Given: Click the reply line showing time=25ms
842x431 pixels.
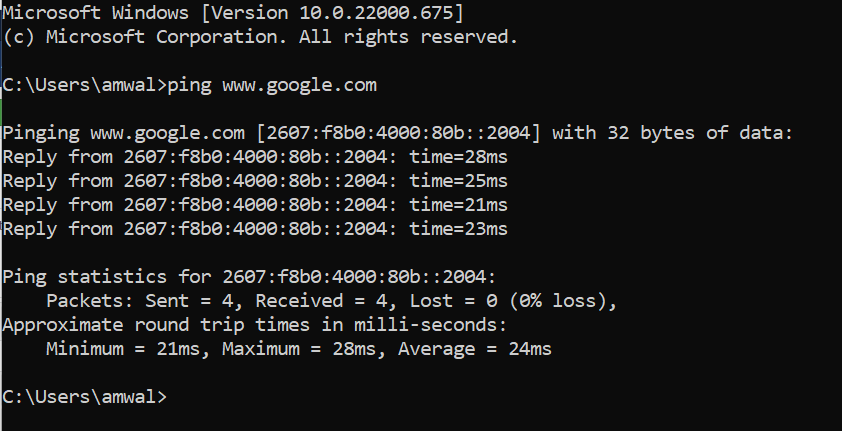Looking at the screenshot, I should [x=255, y=181].
